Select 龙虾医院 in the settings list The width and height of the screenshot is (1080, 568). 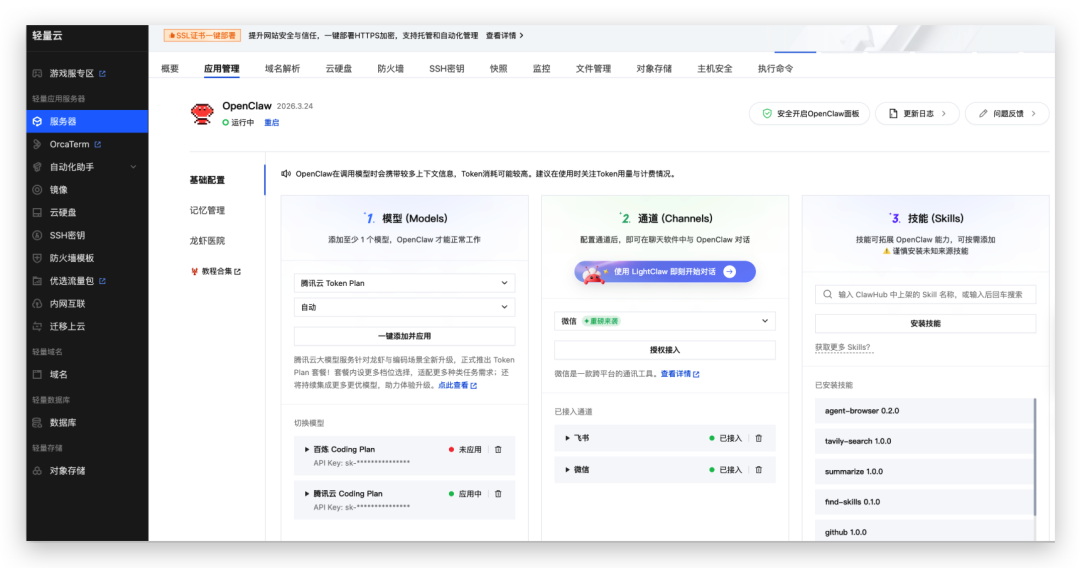point(207,241)
